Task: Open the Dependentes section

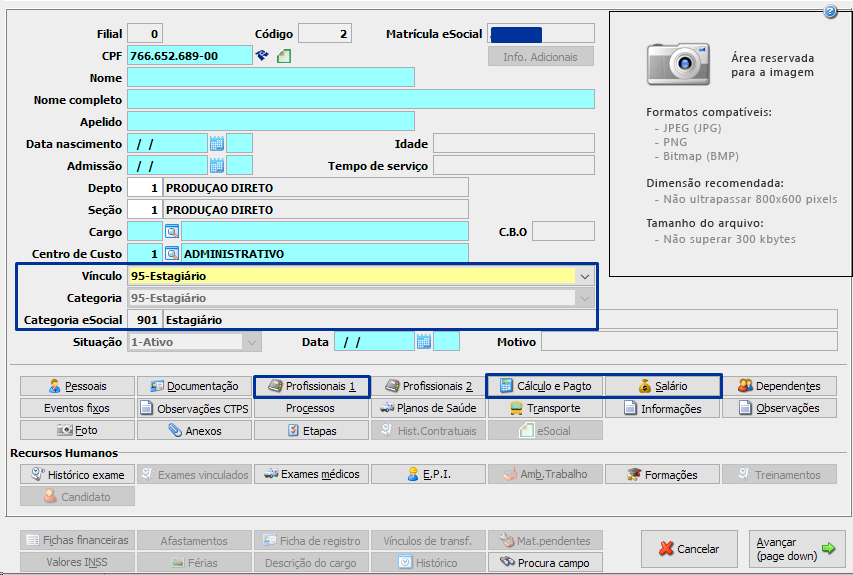Action: tap(780, 386)
